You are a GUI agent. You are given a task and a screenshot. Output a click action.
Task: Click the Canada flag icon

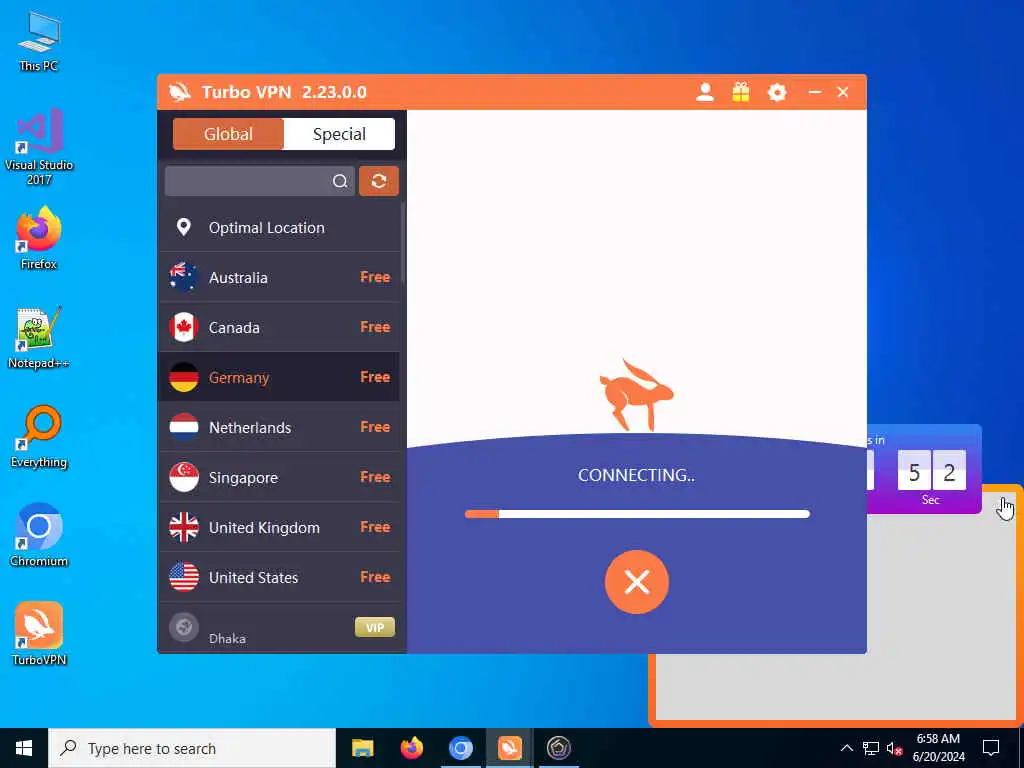click(184, 327)
